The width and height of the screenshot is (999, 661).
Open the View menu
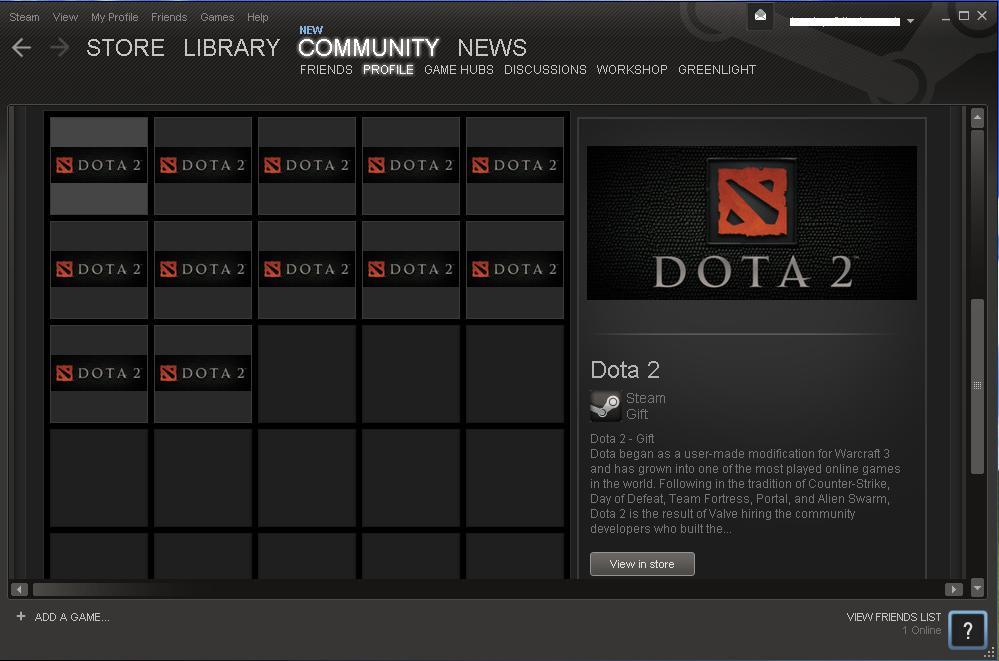point(65,17)
